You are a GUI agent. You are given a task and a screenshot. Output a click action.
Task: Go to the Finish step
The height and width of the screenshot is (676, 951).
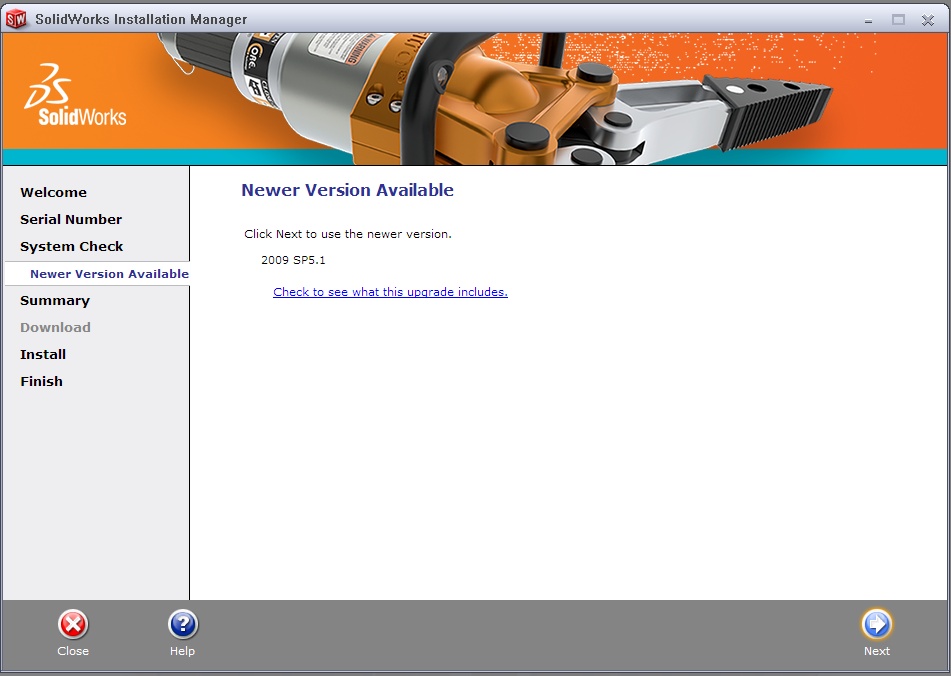(41, 381)
